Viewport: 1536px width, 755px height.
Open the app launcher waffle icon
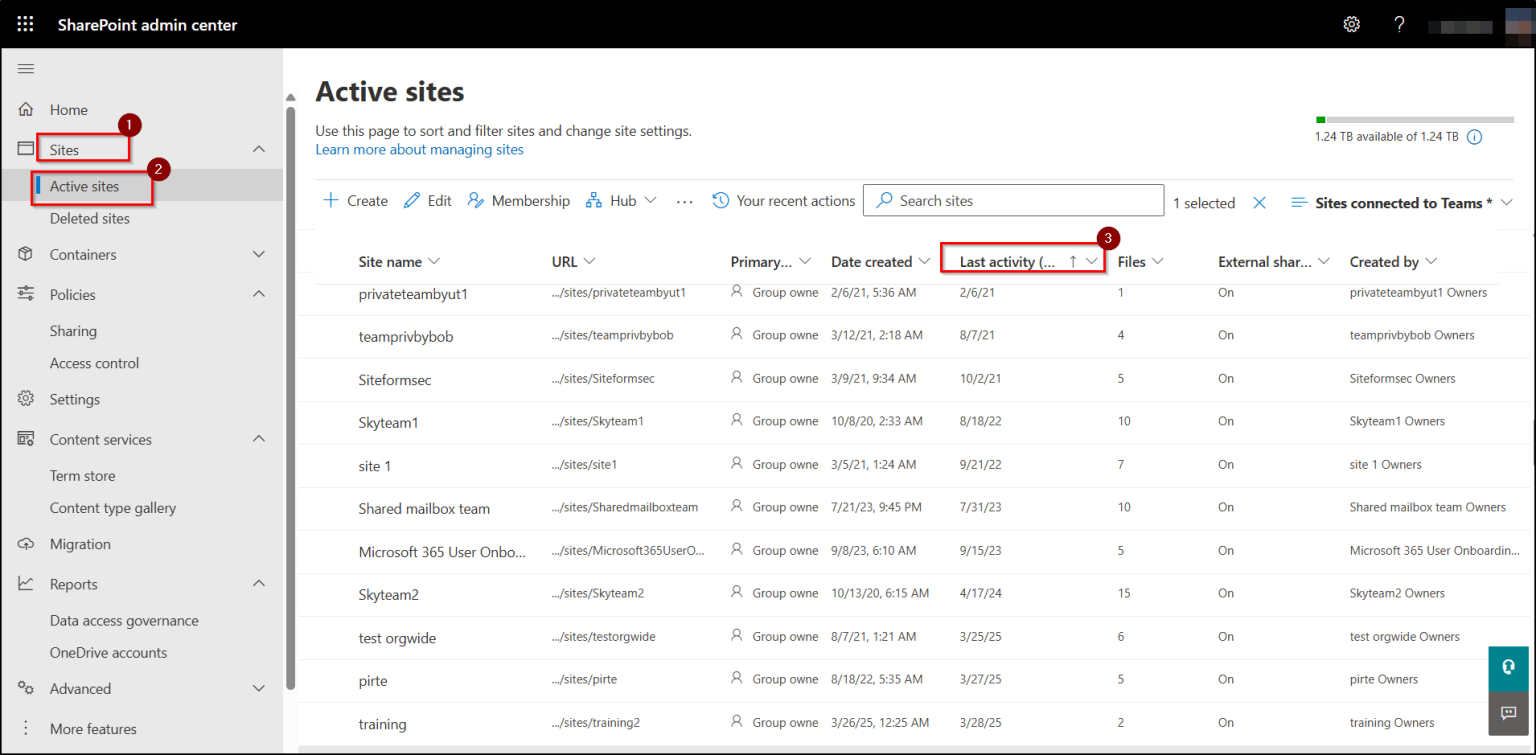click(x=24, y=24)
